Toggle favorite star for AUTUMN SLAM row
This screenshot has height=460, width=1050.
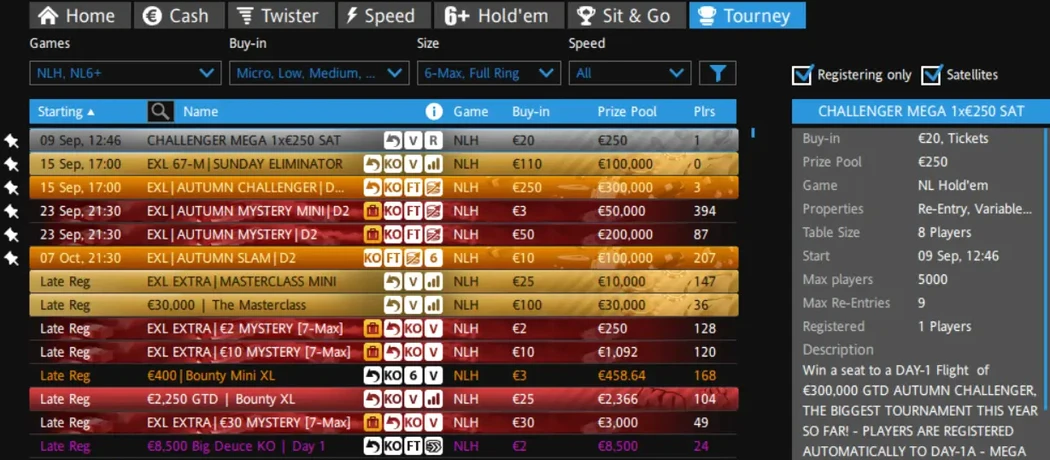11,258
